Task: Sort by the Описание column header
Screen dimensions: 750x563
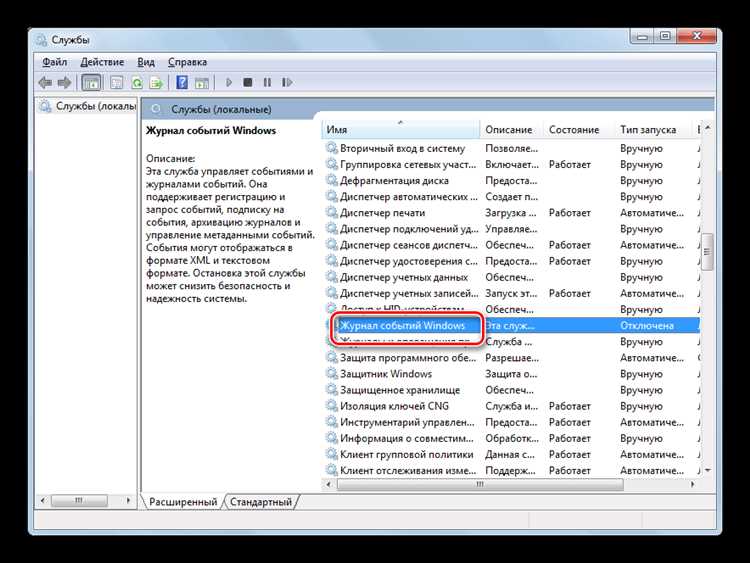Action: (x=511, y=130)
